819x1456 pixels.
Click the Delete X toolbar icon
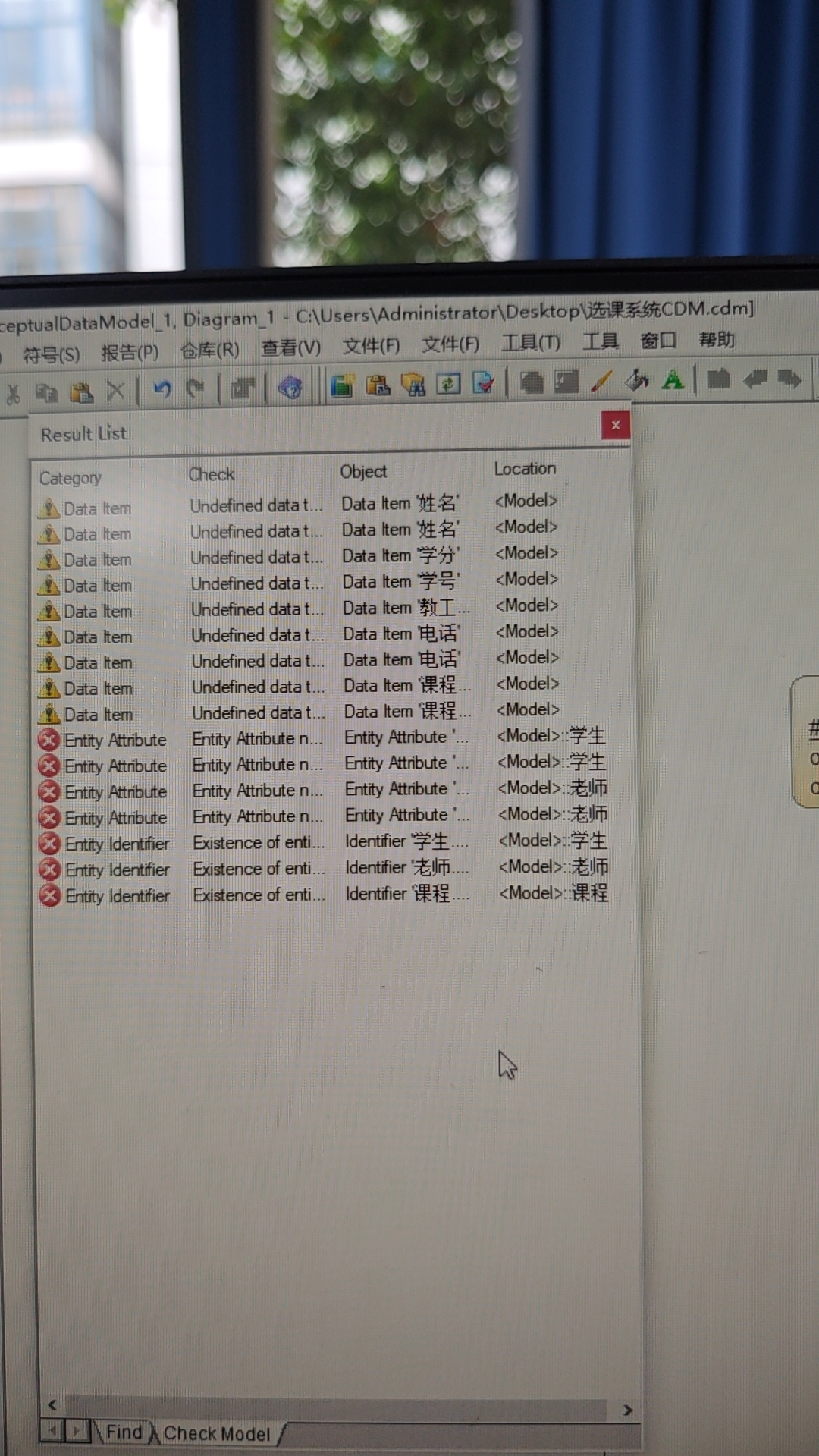coord(115,392)
